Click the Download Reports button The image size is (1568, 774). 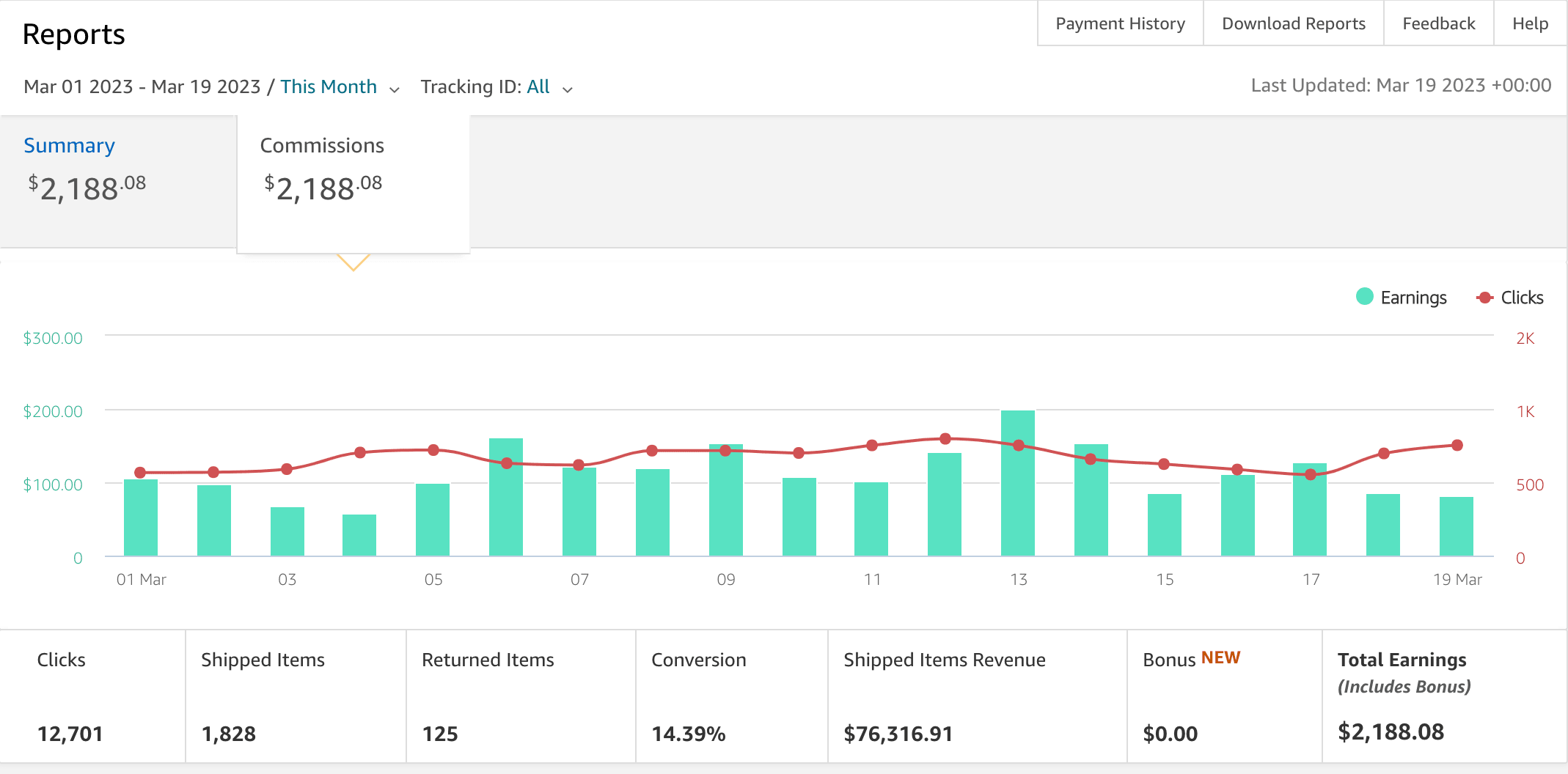1293,23
